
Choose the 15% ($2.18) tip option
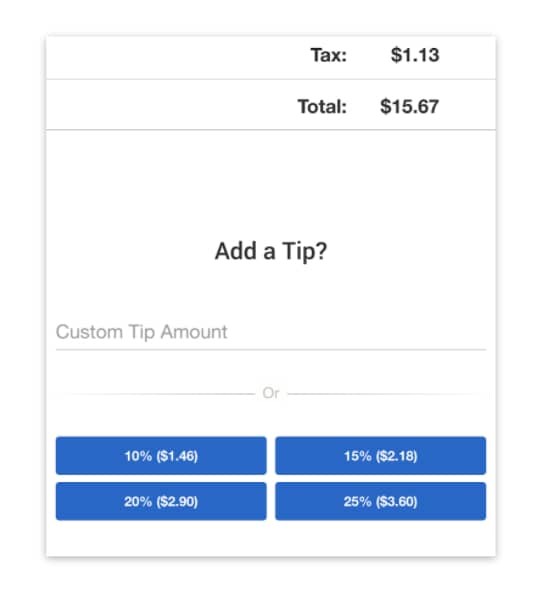pyautogui.click(x=380, y=455)
